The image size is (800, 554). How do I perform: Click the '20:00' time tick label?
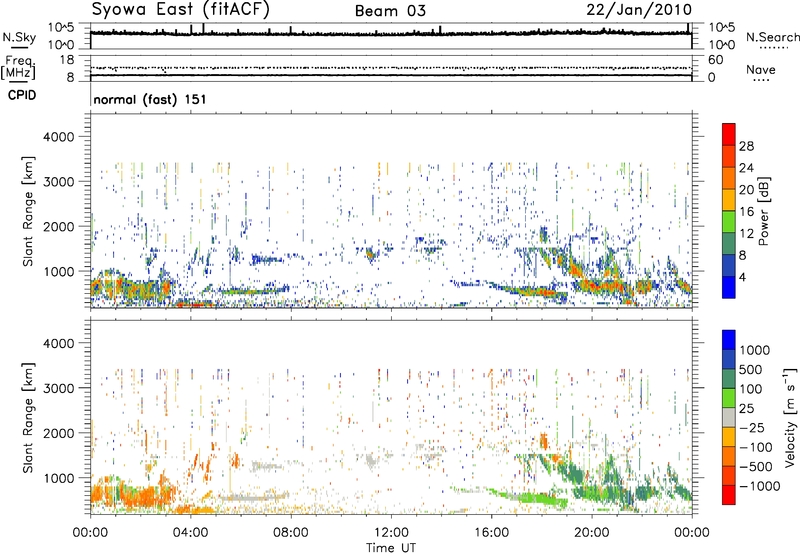591,533
